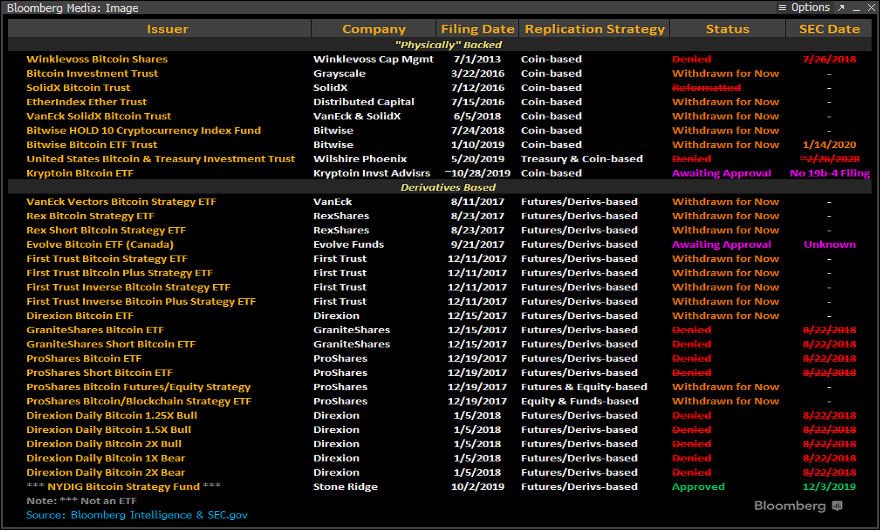This screenshot has width=880, height=530.
Task: Select Bitwise Bitcoin ETF Trust issuer
Action: pyautogui.click(x=92, y=145)
